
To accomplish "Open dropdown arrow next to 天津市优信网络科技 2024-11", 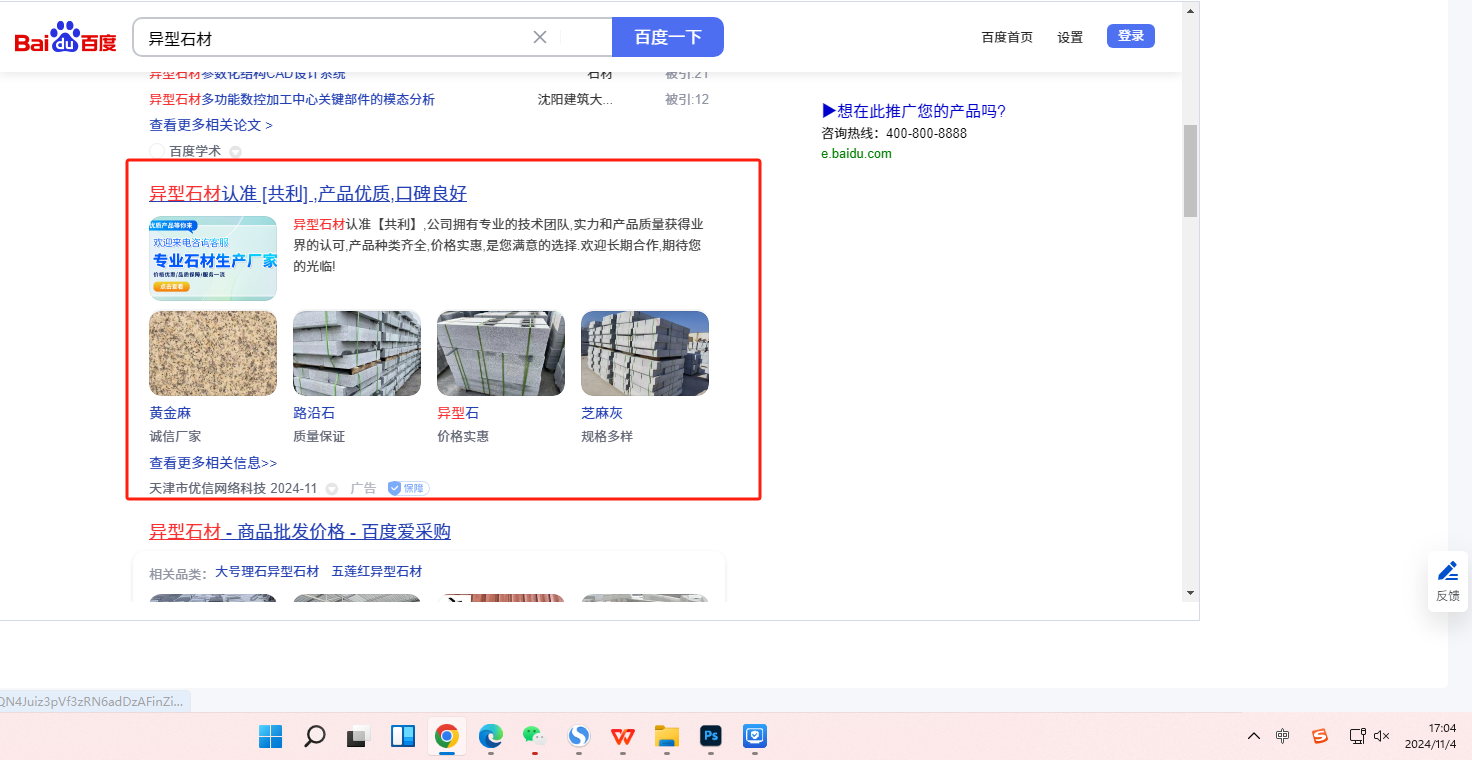I will click(x=332, y=489).
